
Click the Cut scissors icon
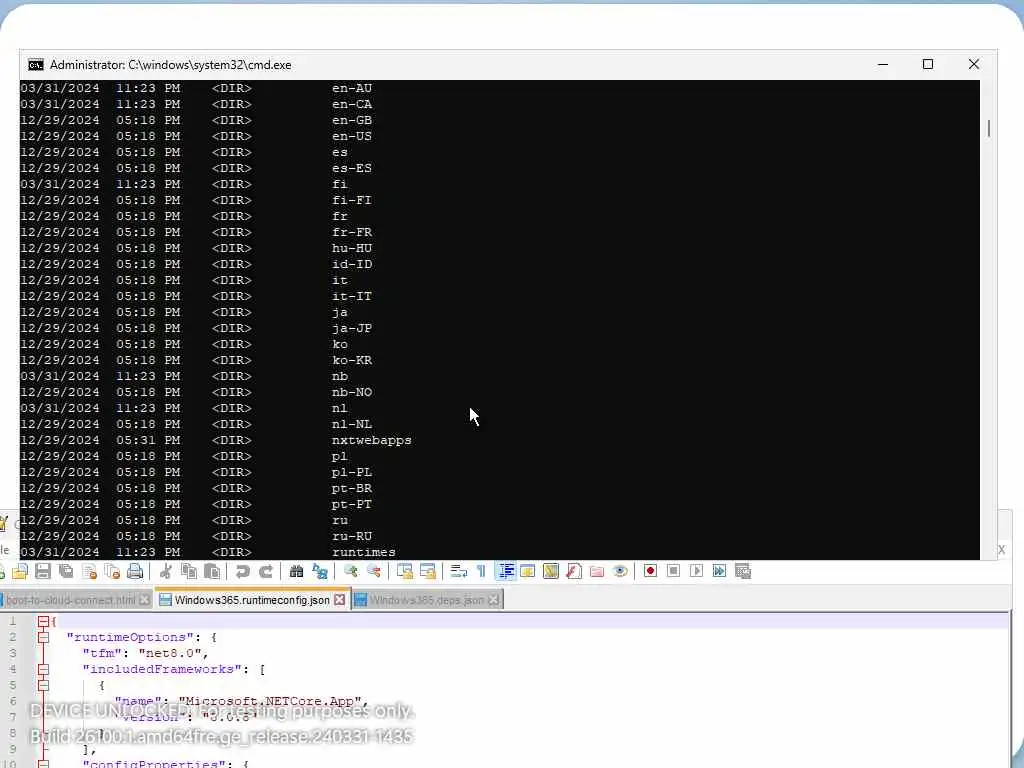[166, 572]
